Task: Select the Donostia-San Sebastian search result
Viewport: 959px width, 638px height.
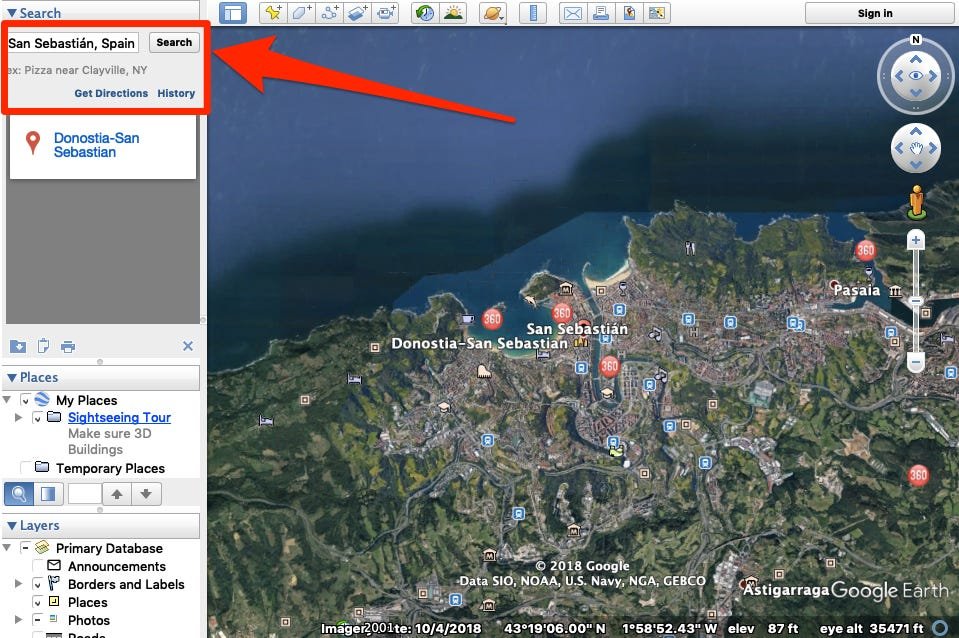Action: pos(96,145)
